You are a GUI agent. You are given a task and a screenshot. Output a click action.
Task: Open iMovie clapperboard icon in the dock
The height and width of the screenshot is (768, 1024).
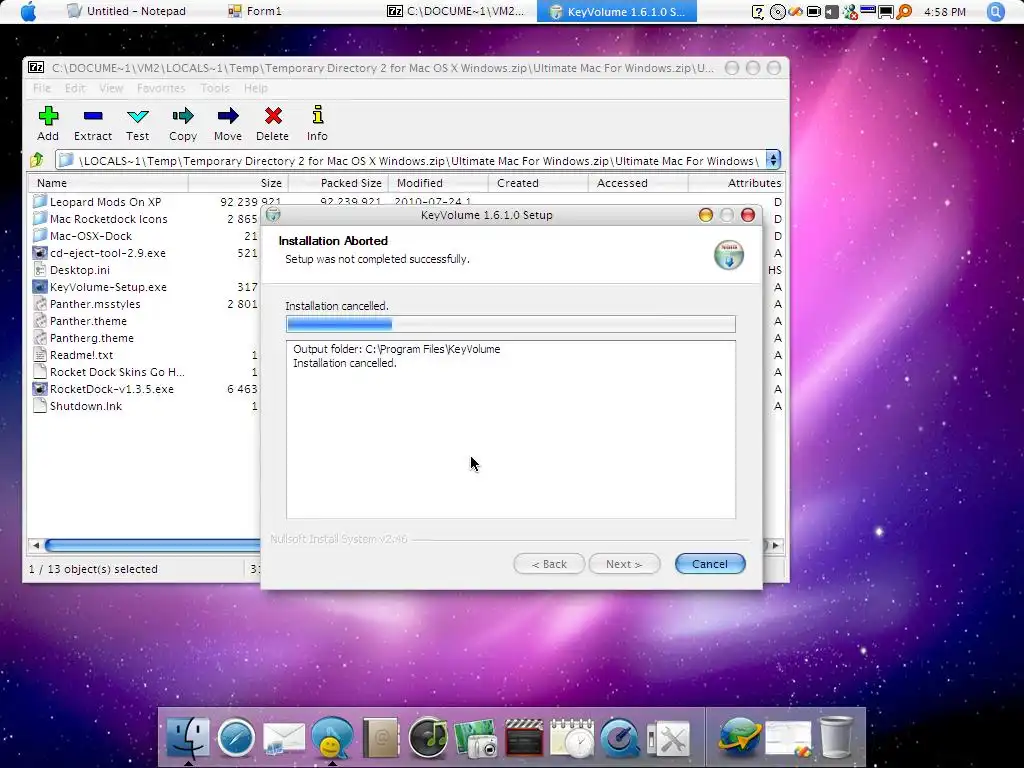(524, 739)
